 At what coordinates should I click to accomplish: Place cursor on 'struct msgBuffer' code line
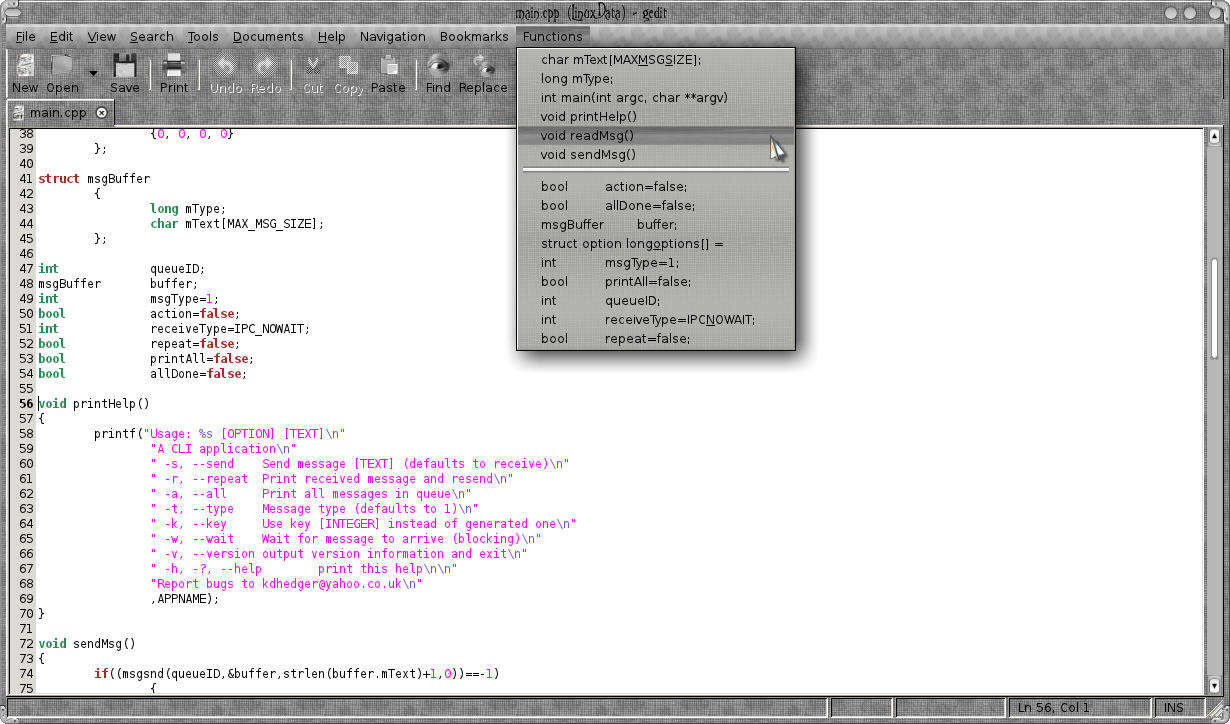[x=94, y=179]
